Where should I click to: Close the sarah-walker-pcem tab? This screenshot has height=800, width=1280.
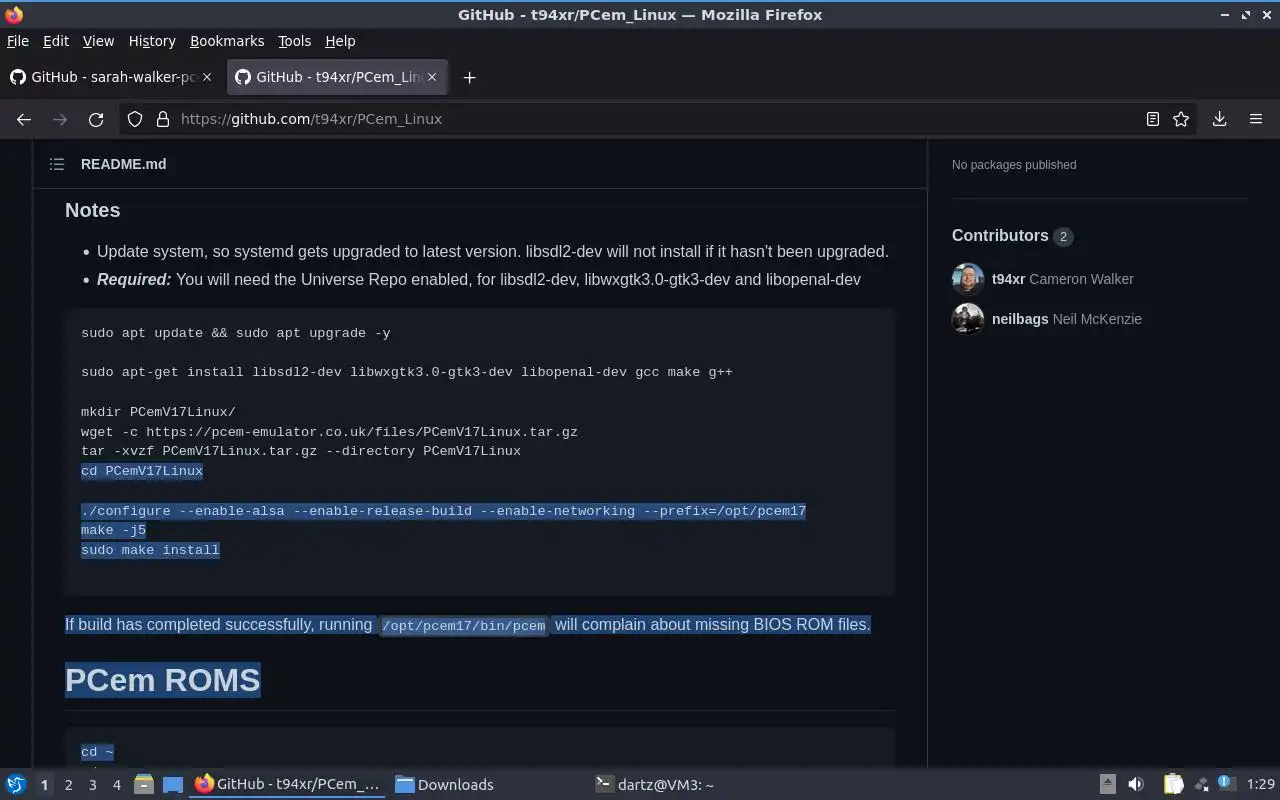pyautogui.click(x=207, y=77)
